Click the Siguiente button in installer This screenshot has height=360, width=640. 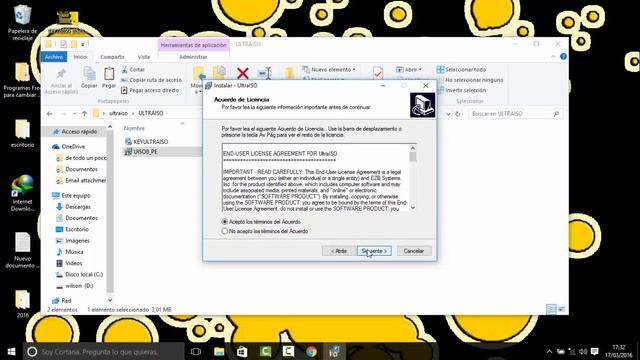pos(374,251)
